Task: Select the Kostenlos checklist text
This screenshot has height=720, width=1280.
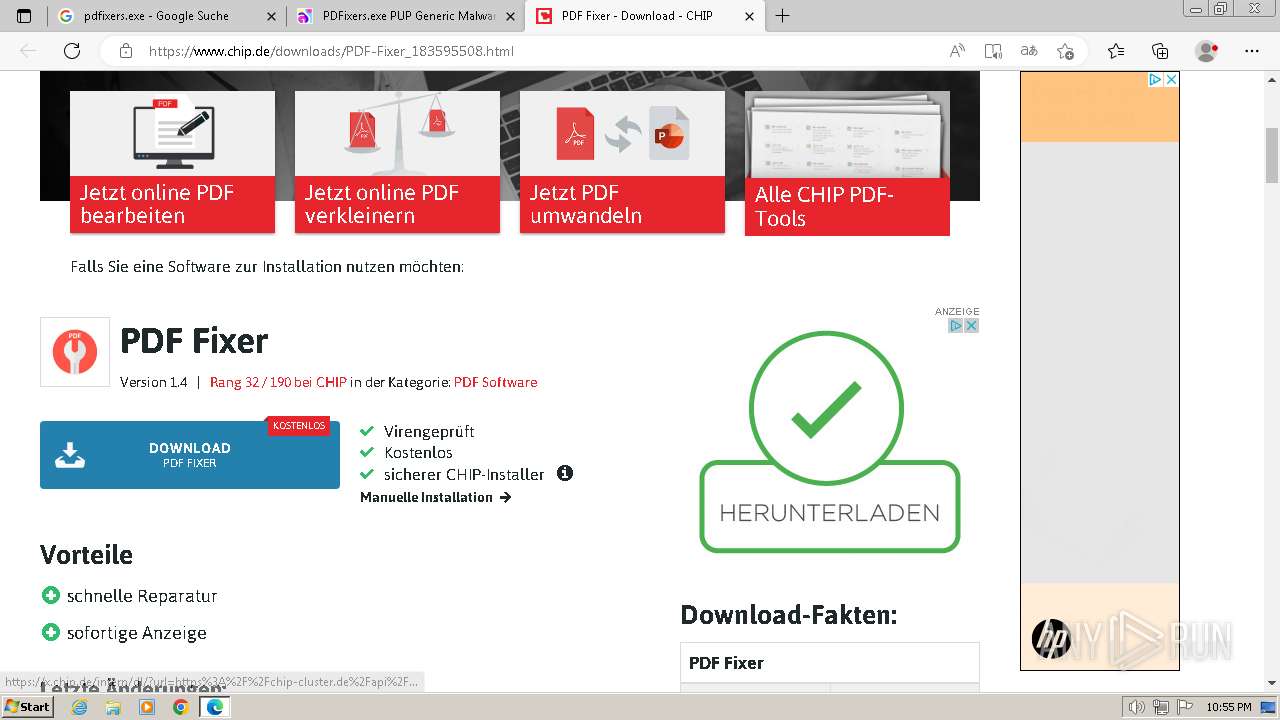Action: point(418,452)
